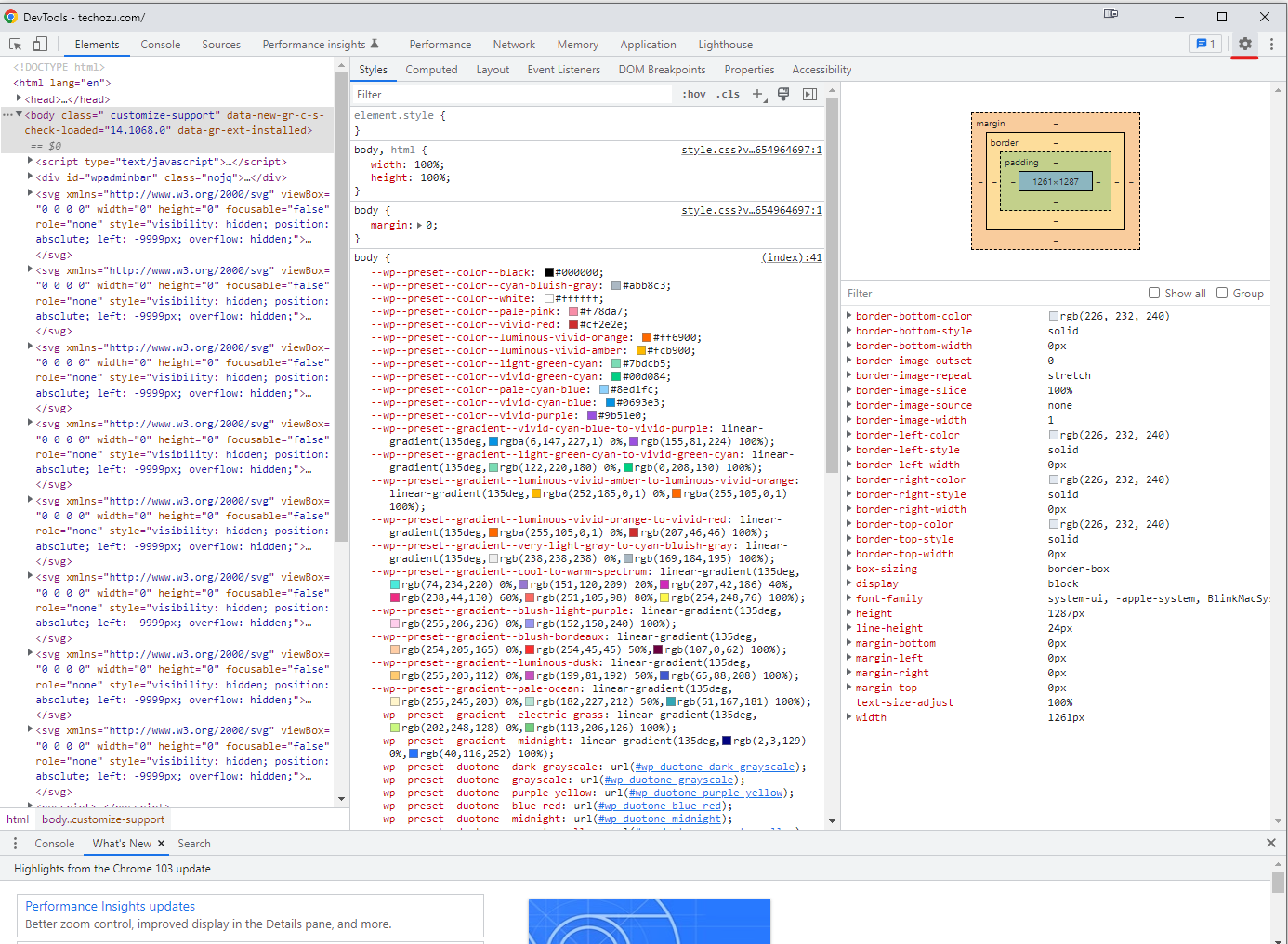
Task: Click the Performance Insights updates link
Action: (x=110, y=905)
